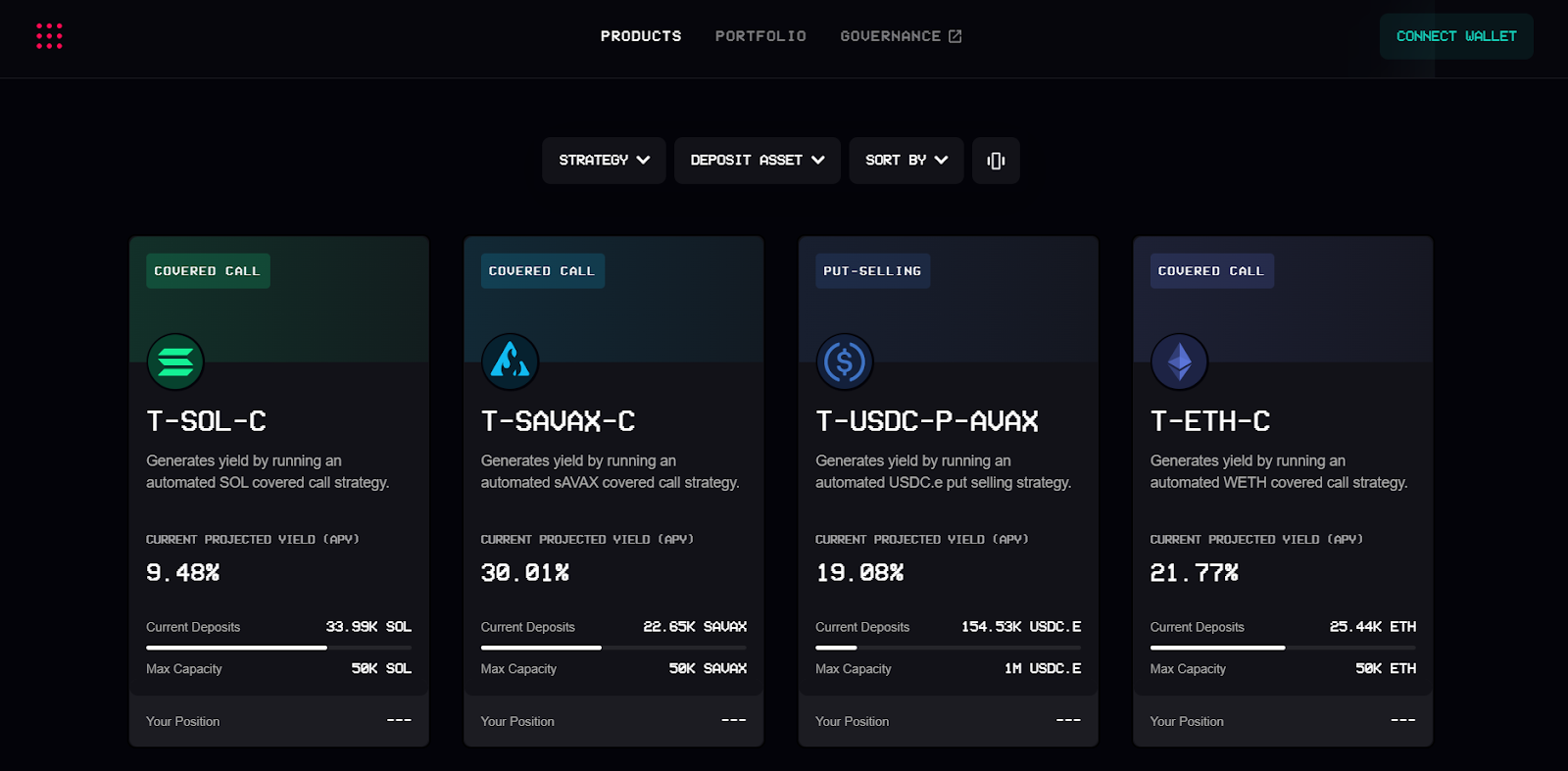Open the T-SAVAX-C vault title
Image resolution: width=1568 pixels, height=771 pixels.
click(x=558, y=421)
